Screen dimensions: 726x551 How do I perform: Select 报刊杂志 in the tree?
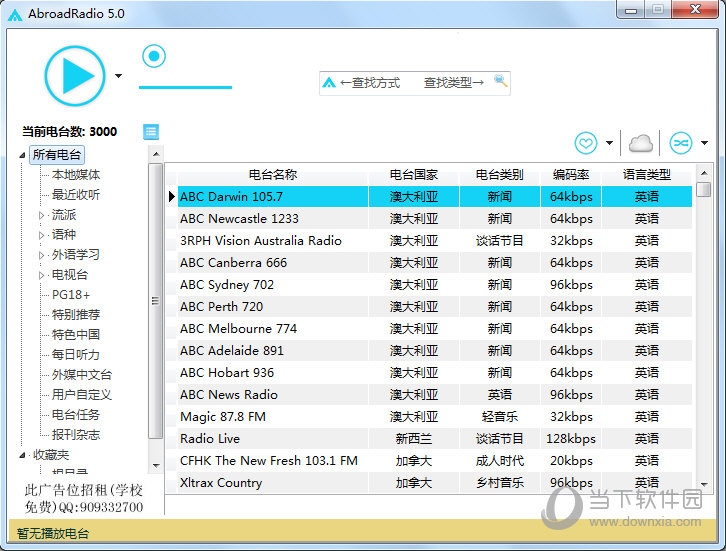click(76, 435)
